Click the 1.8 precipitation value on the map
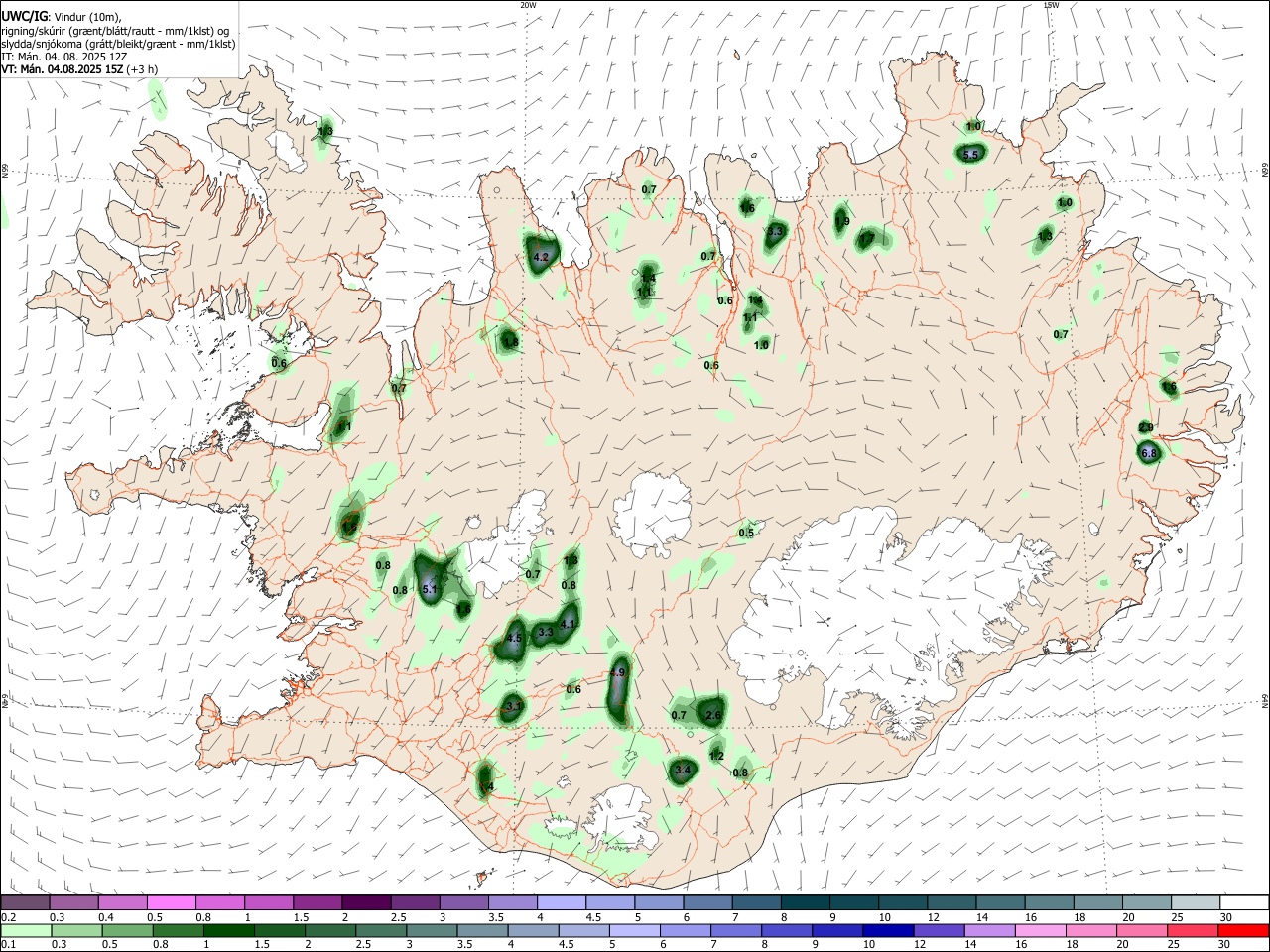The width and height of the screenshot is (1270, 952). tap(511, 342)
